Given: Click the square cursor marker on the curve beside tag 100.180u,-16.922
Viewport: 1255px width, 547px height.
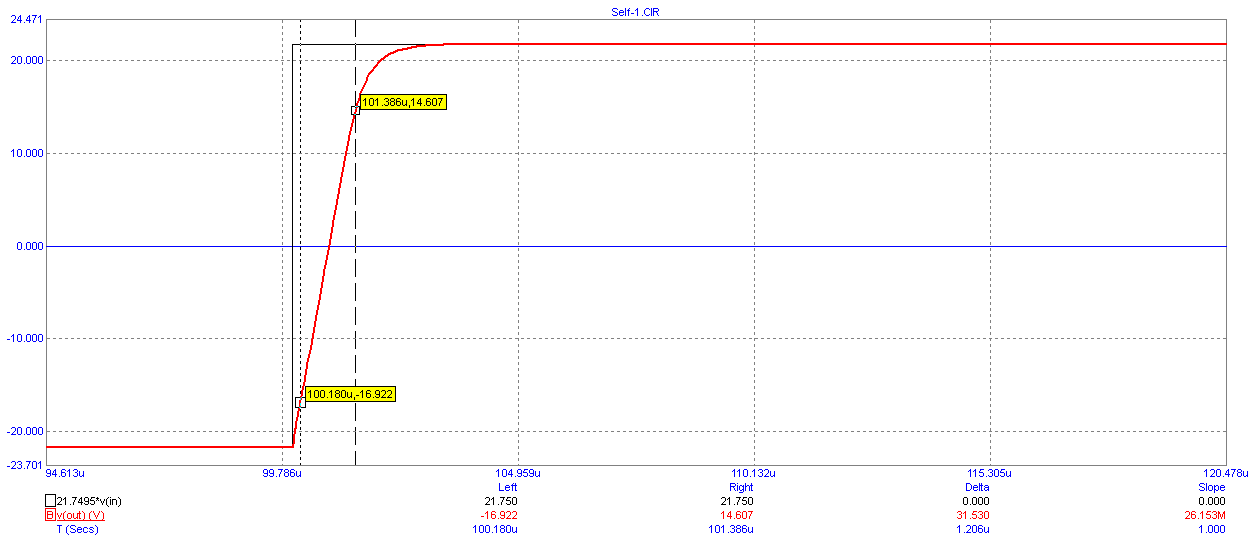Looking at the screenshot, I should tap(300, 402).
